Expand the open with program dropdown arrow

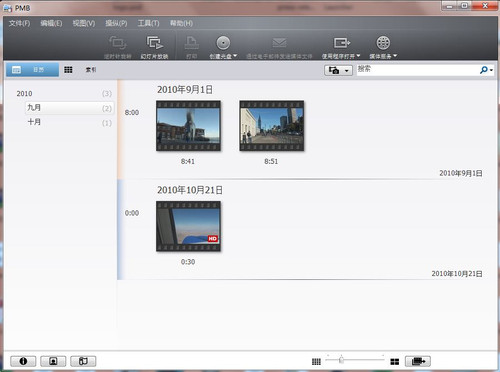358,56
